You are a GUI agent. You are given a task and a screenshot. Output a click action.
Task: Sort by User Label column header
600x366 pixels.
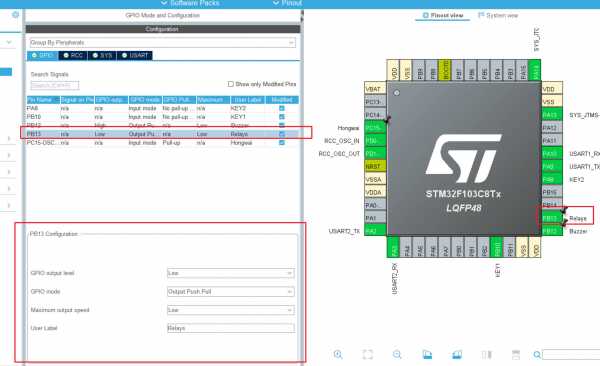[x=248, y=100]
